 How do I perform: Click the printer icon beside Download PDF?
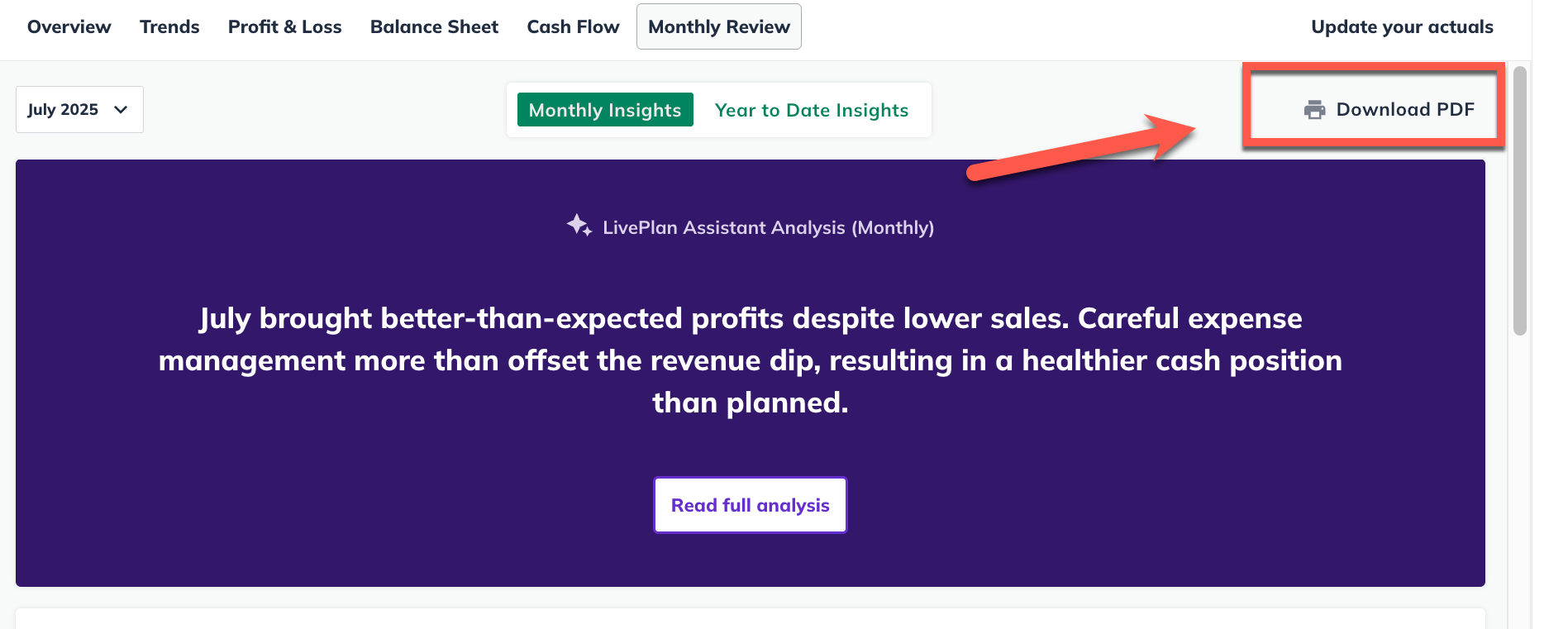1314,110
